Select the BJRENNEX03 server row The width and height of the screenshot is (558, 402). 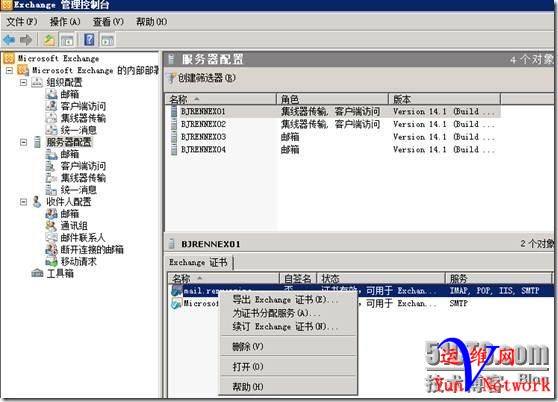click(333, 137)
